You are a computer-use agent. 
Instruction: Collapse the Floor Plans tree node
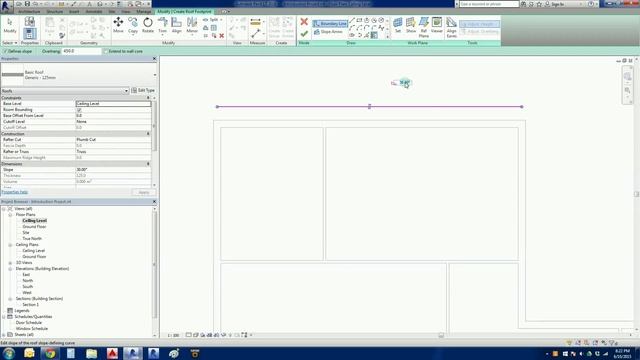pos(10,215)
